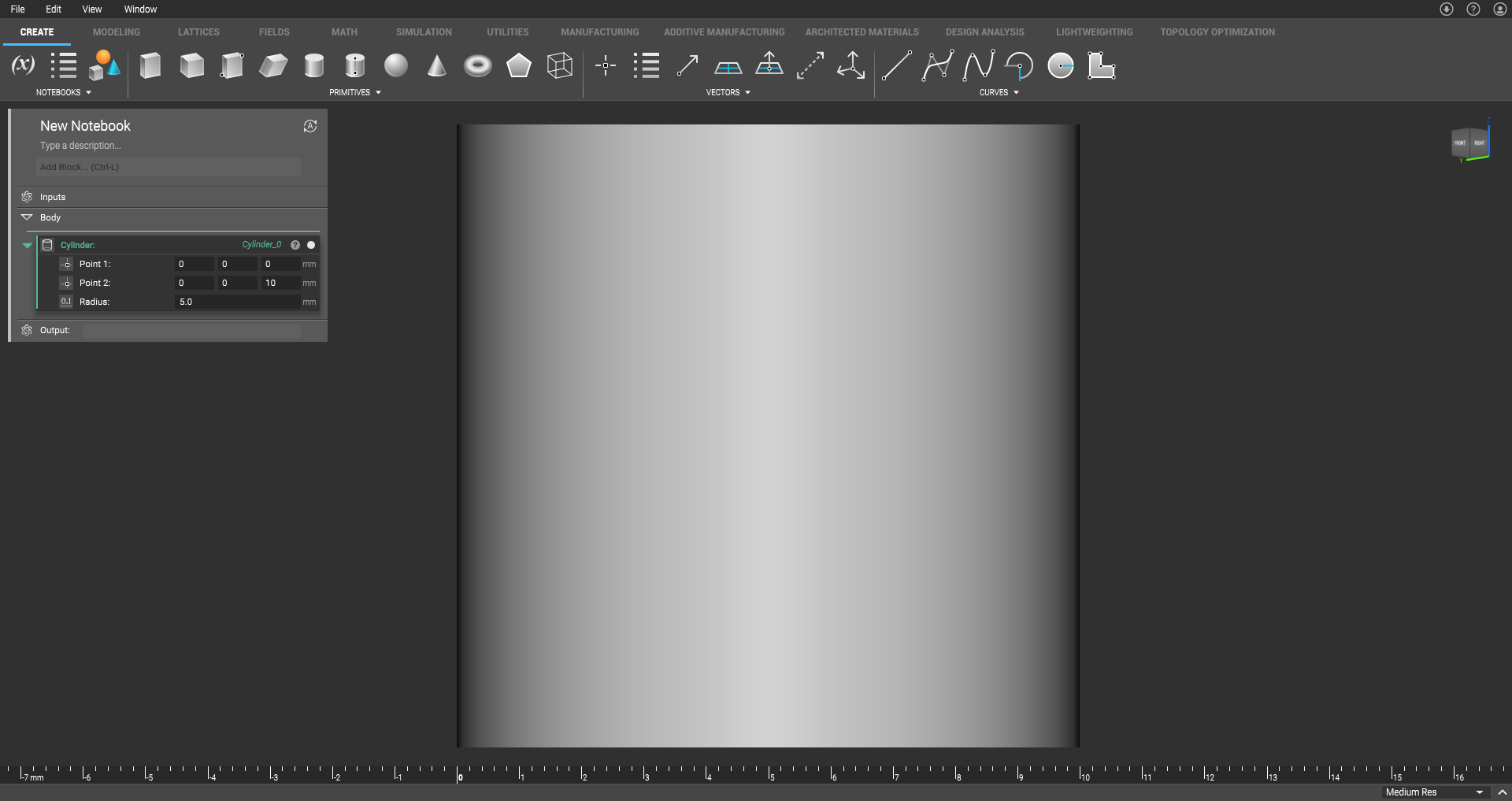This screenshot has height=801, width=1512.
Task: Click the point list icon in Vectors
Action: [x=647, y=65]
